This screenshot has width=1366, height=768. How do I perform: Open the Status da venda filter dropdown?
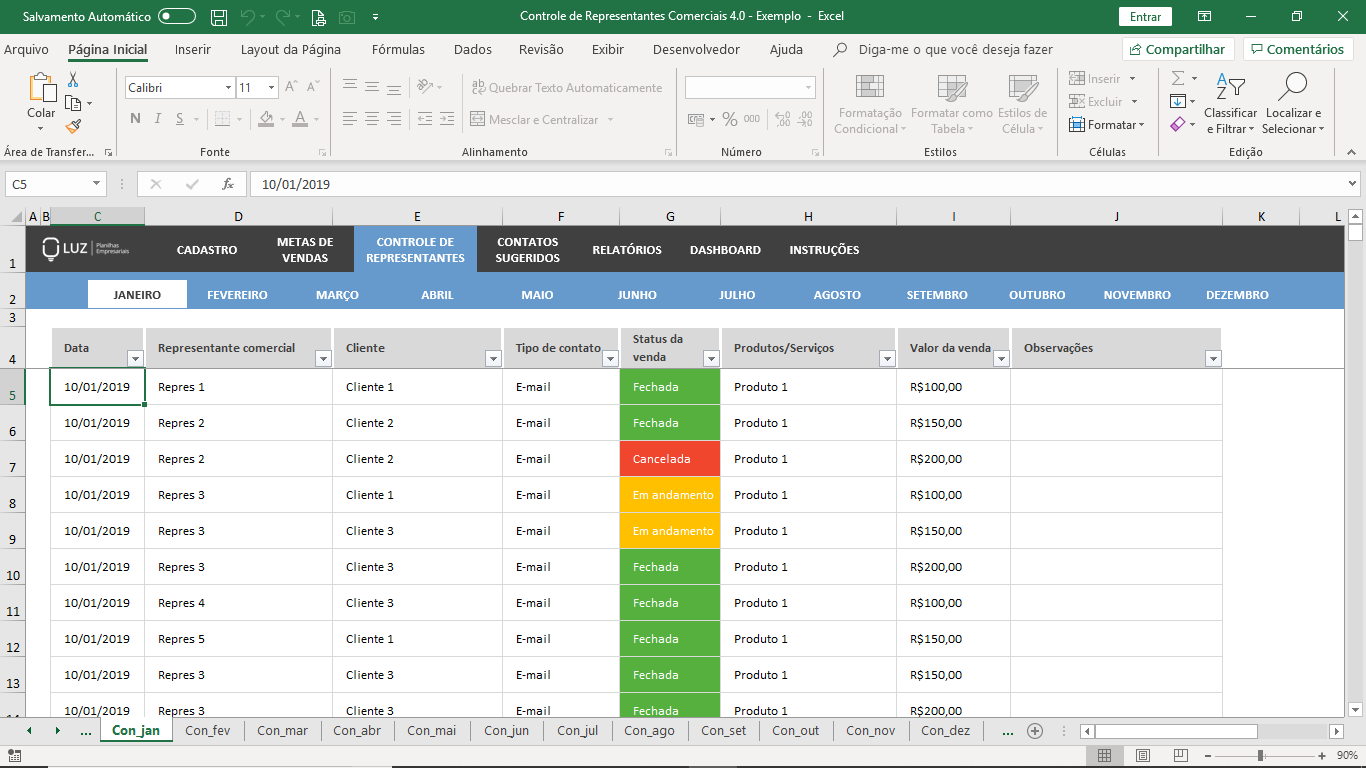[711, 358]
